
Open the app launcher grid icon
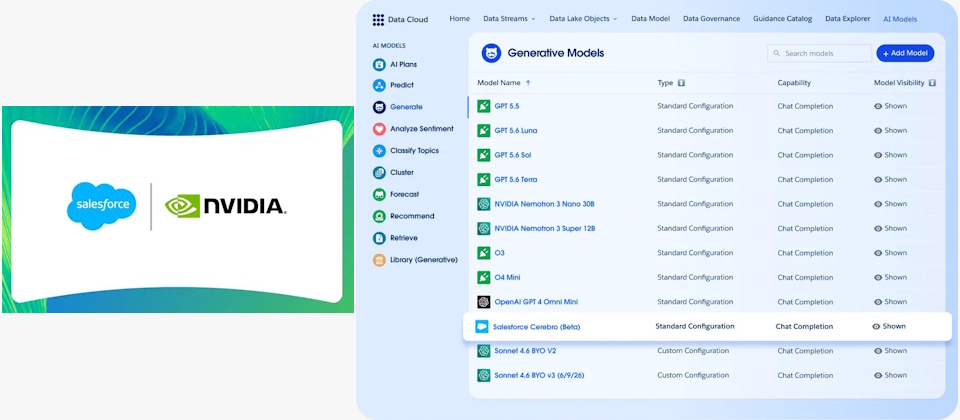click(x=378, y=20)
